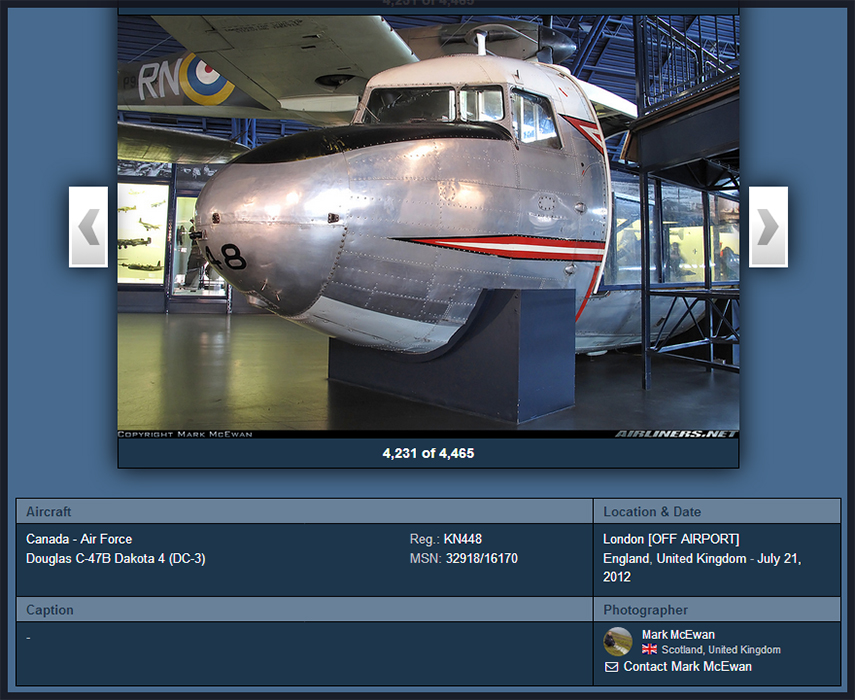The height and width of the screenshot is (700, 855).
Task: Open the registration link KN448
Action: (x=464, y=538)
